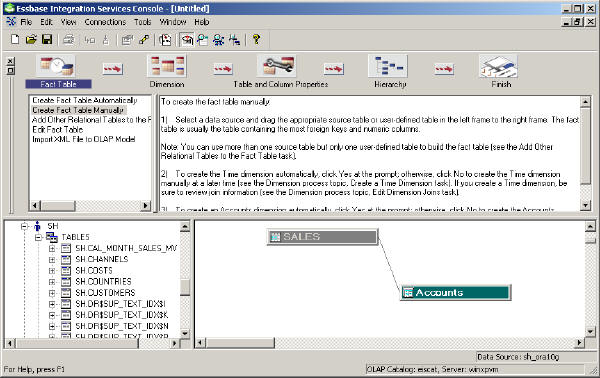Click the Fact Table label under its icon

click(58, 84)
